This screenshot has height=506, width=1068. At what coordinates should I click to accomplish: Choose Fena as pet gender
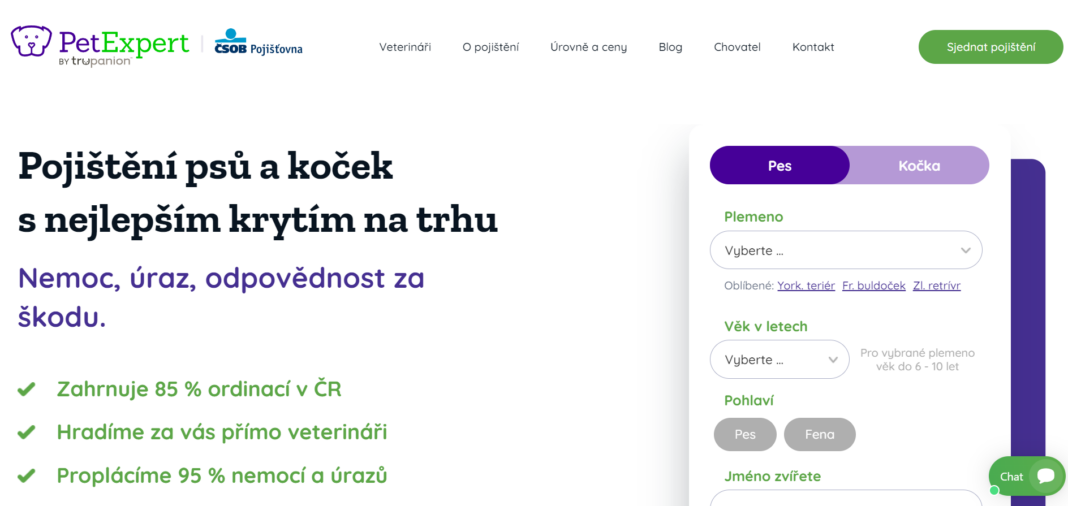(x=819, y=435)
